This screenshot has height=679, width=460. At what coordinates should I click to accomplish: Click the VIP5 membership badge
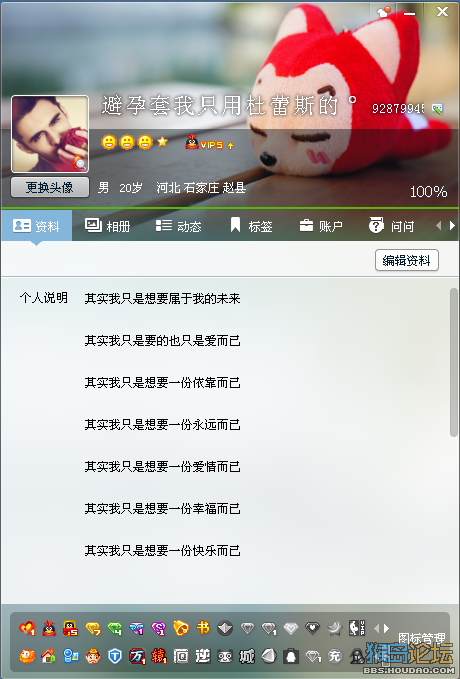click(210, 143)
